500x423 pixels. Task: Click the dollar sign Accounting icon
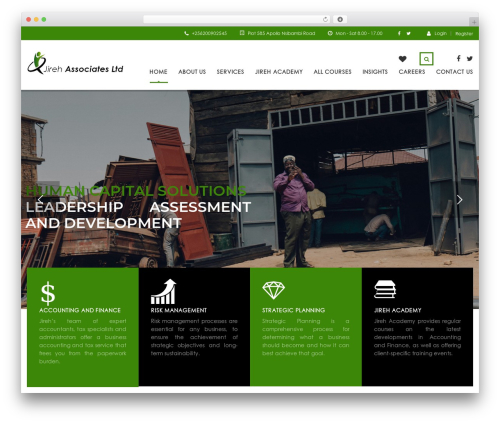[48, 293]
